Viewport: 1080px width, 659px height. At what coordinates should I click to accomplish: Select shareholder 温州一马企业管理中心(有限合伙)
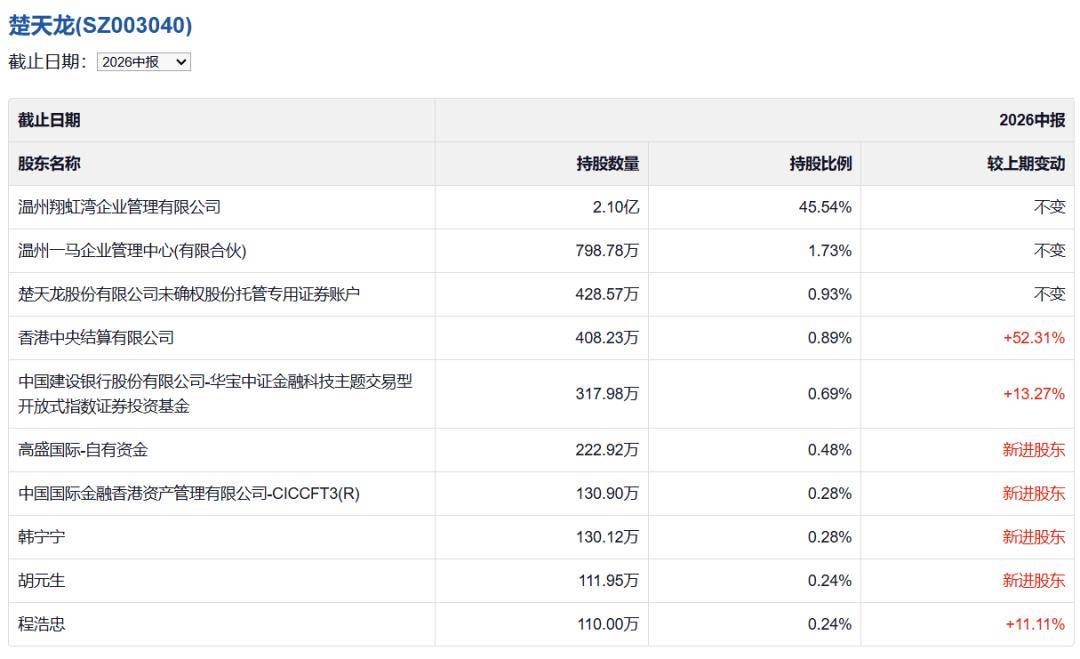(132, 251)
